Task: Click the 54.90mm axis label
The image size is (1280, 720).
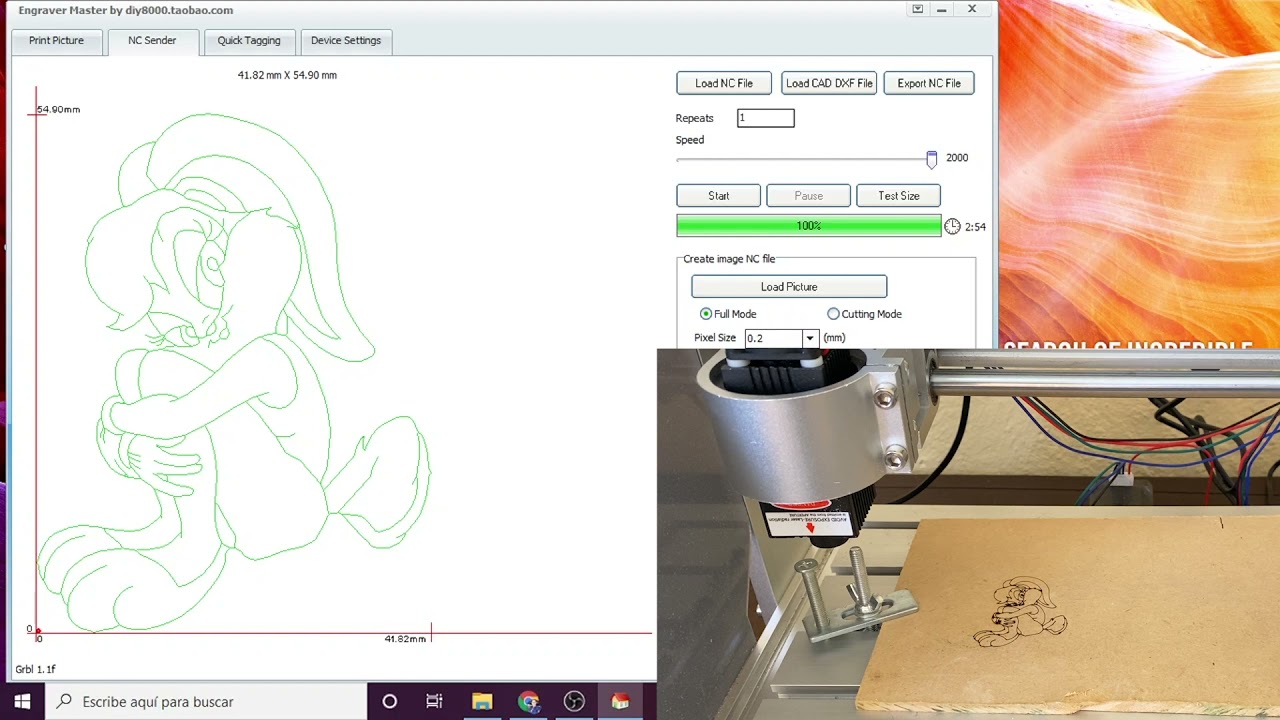Action: (58, 109)
